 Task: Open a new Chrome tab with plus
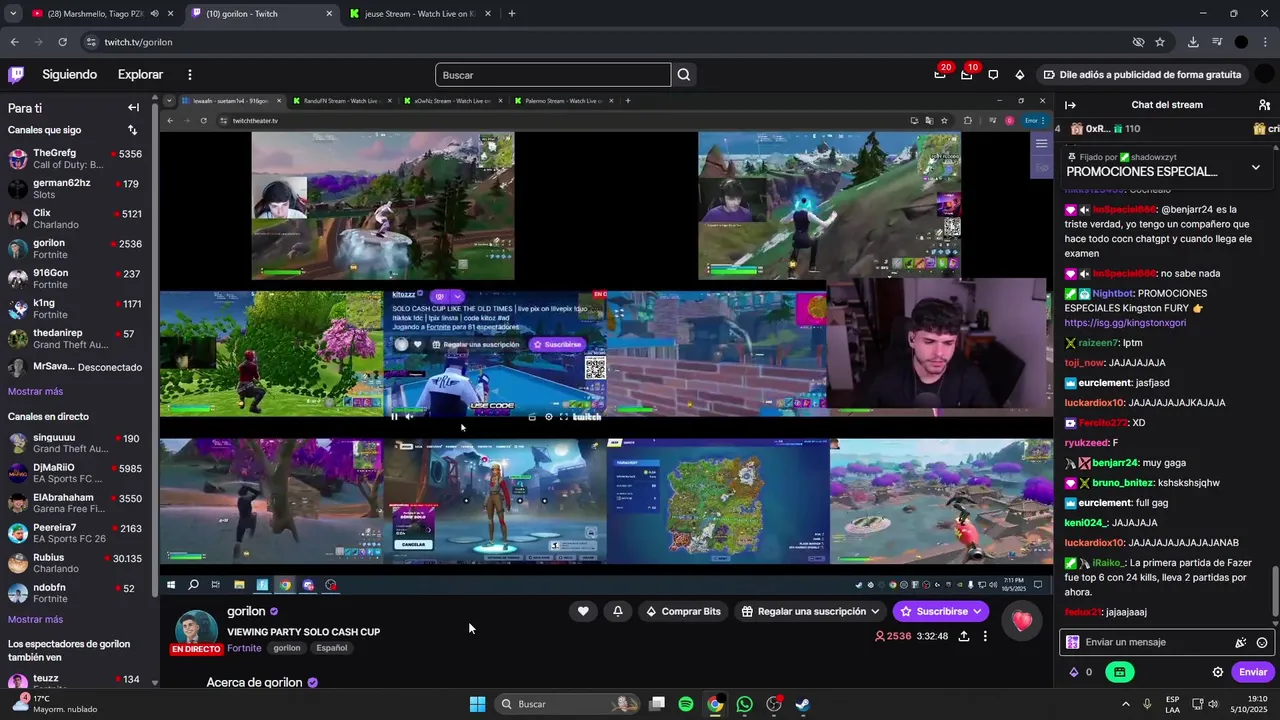512,14
